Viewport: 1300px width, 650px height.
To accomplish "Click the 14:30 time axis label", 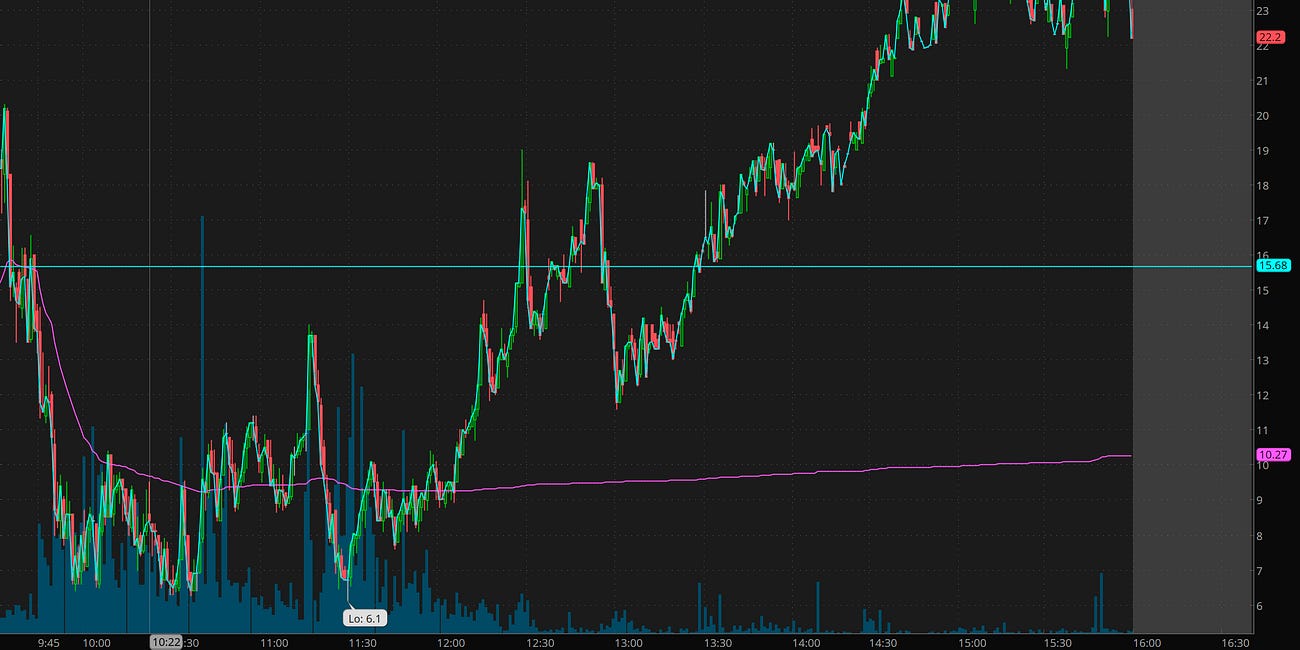I will pyautogui.click(x=883, y=643).
